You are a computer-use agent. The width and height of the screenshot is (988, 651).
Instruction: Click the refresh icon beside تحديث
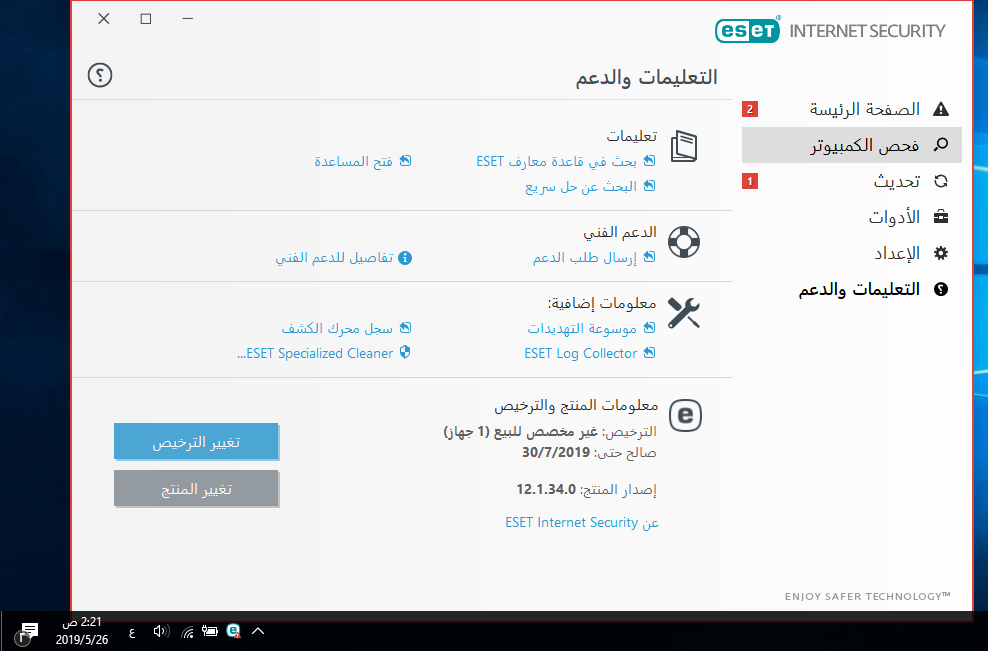[x=941, y=181]
